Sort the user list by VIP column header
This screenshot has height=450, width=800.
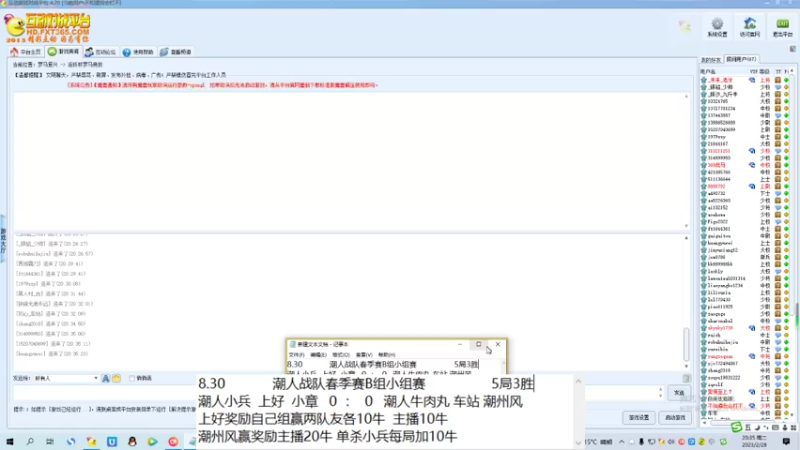753,72
